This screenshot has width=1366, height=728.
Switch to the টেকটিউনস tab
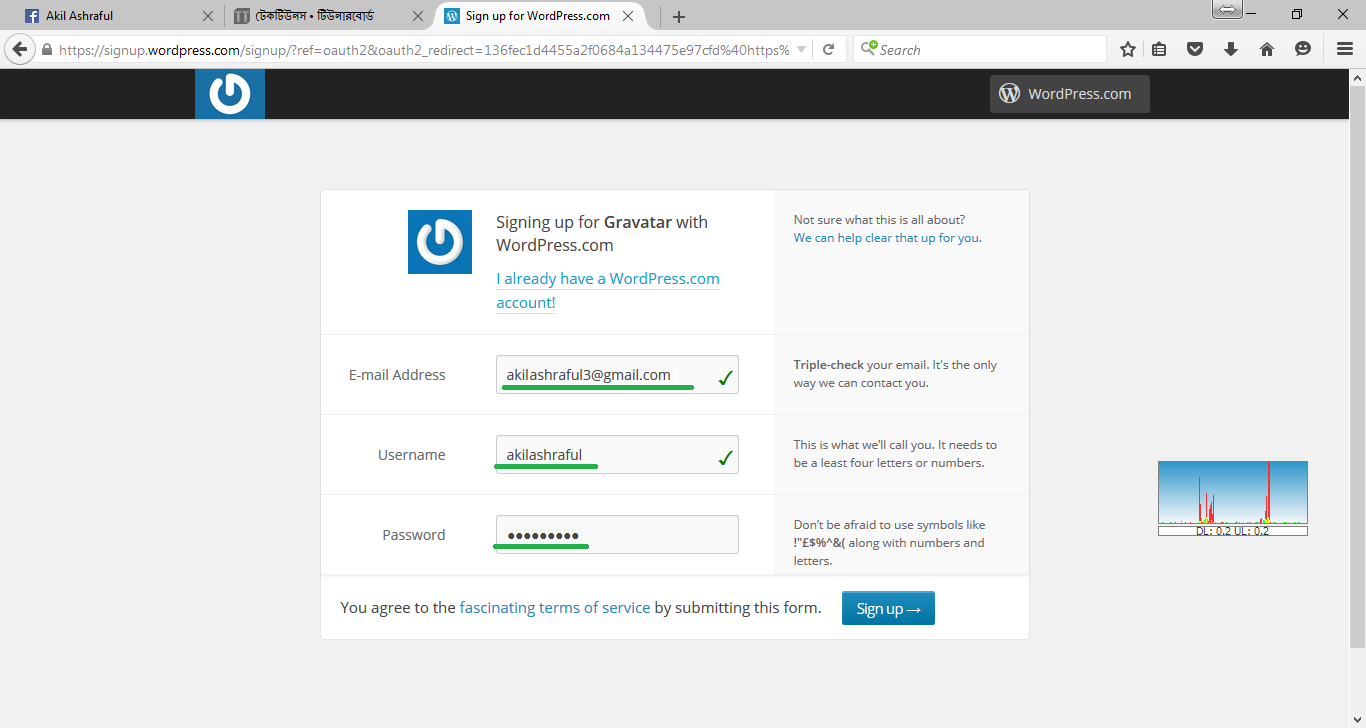(x=330, y=16)
